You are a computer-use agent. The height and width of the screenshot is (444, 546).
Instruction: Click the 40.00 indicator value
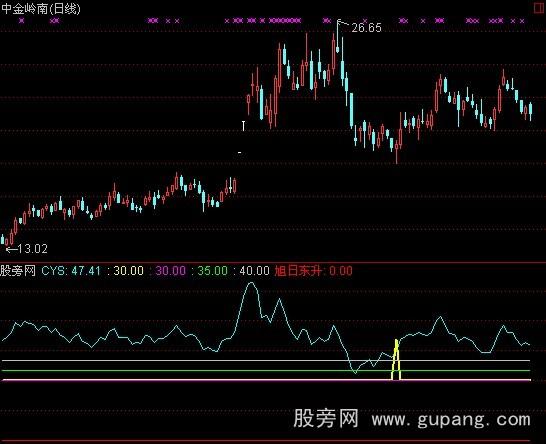point(255,271)
